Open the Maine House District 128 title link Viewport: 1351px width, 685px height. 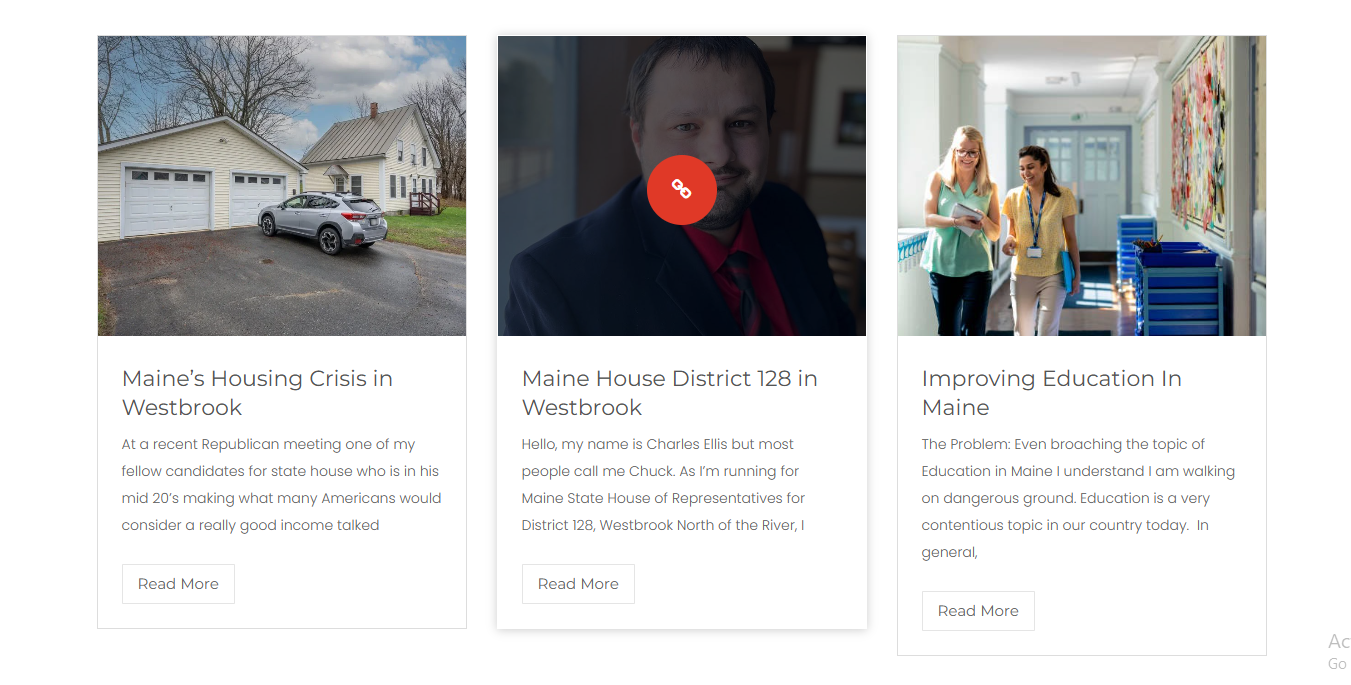pyautogui.click(x=670, y=393)
